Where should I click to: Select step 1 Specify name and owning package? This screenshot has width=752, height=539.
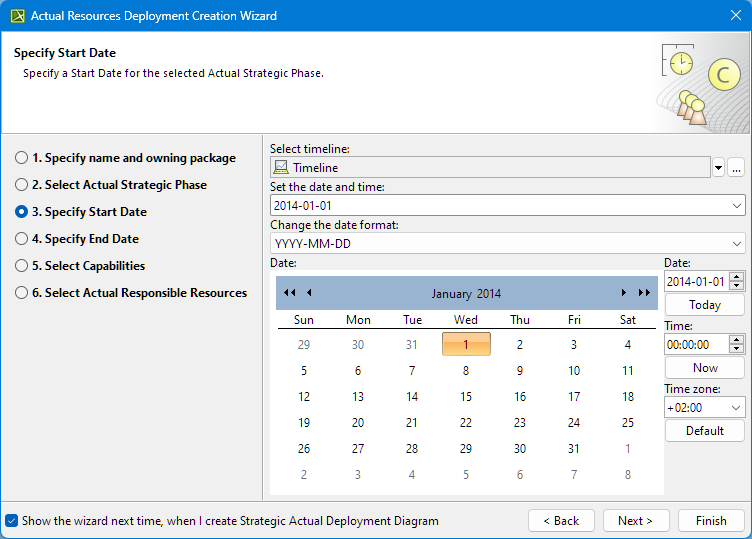(22, 158)
